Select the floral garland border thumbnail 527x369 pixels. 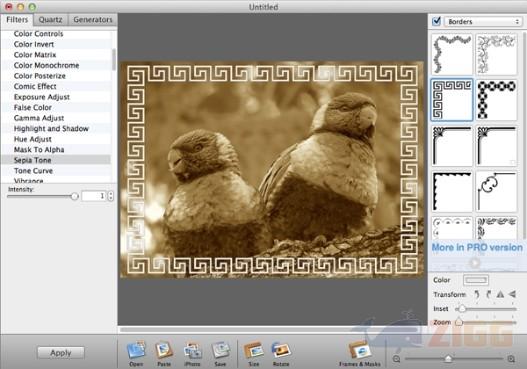coord(452,54)
